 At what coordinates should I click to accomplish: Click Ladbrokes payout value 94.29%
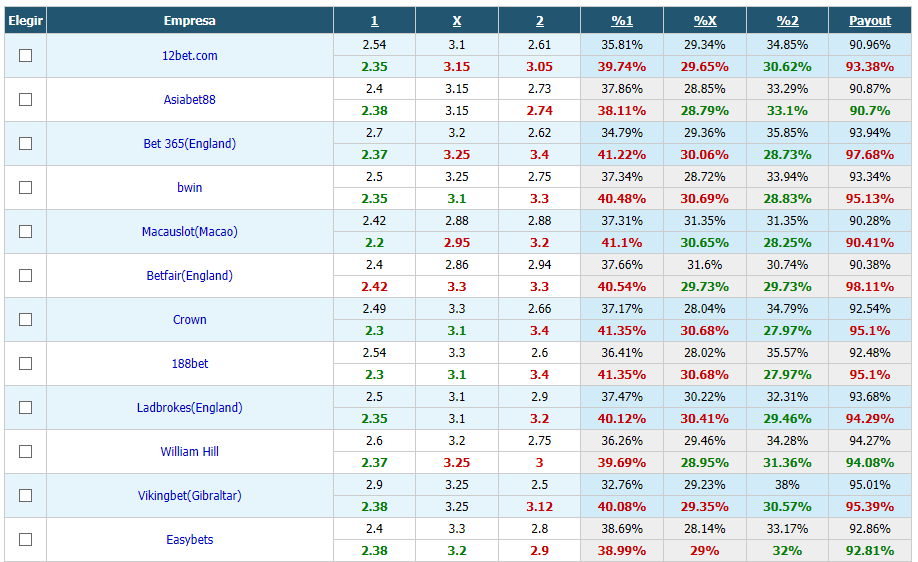click(x=870, y=419)
